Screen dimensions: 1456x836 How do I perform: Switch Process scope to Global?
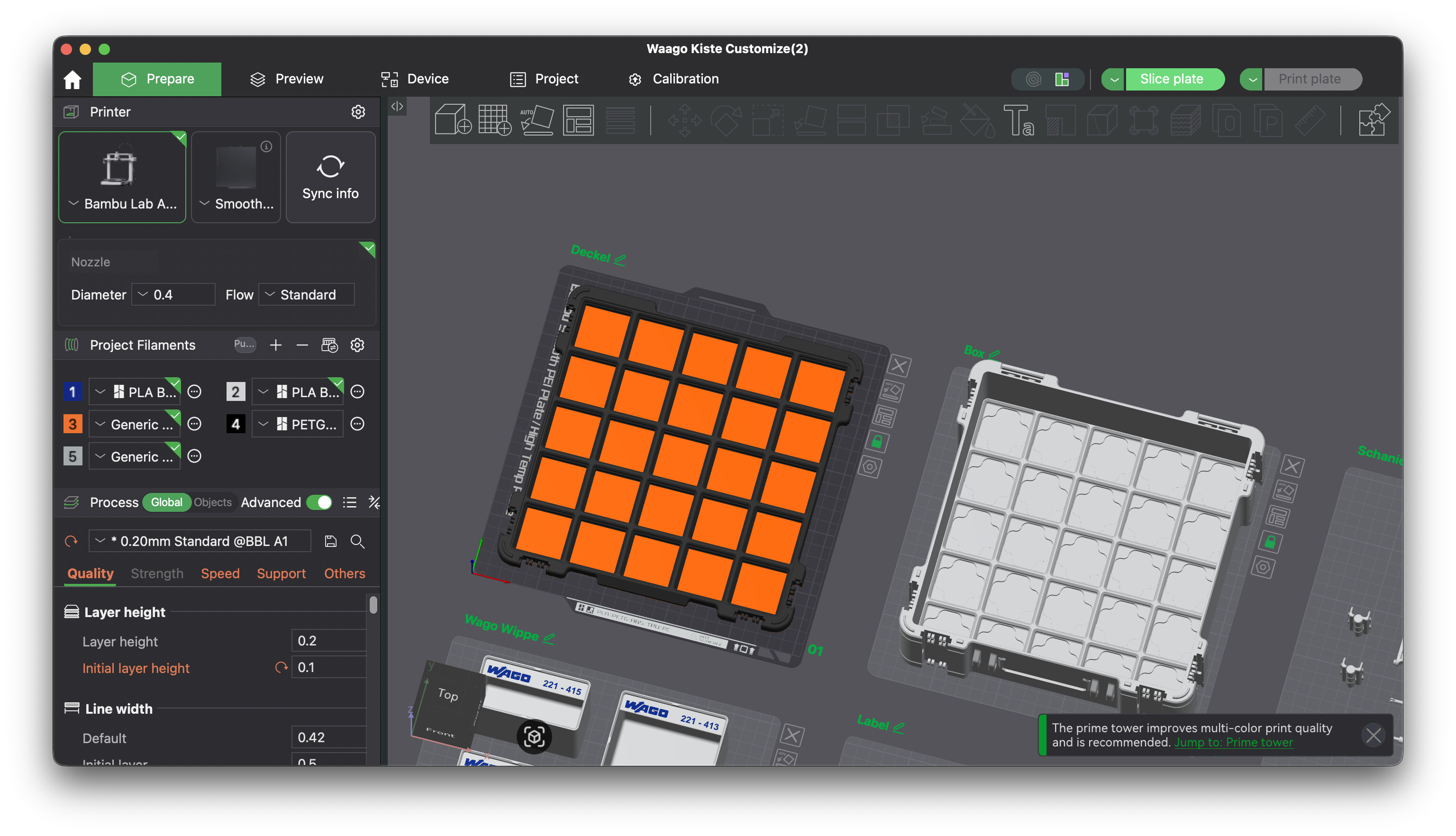coord(166,502)
